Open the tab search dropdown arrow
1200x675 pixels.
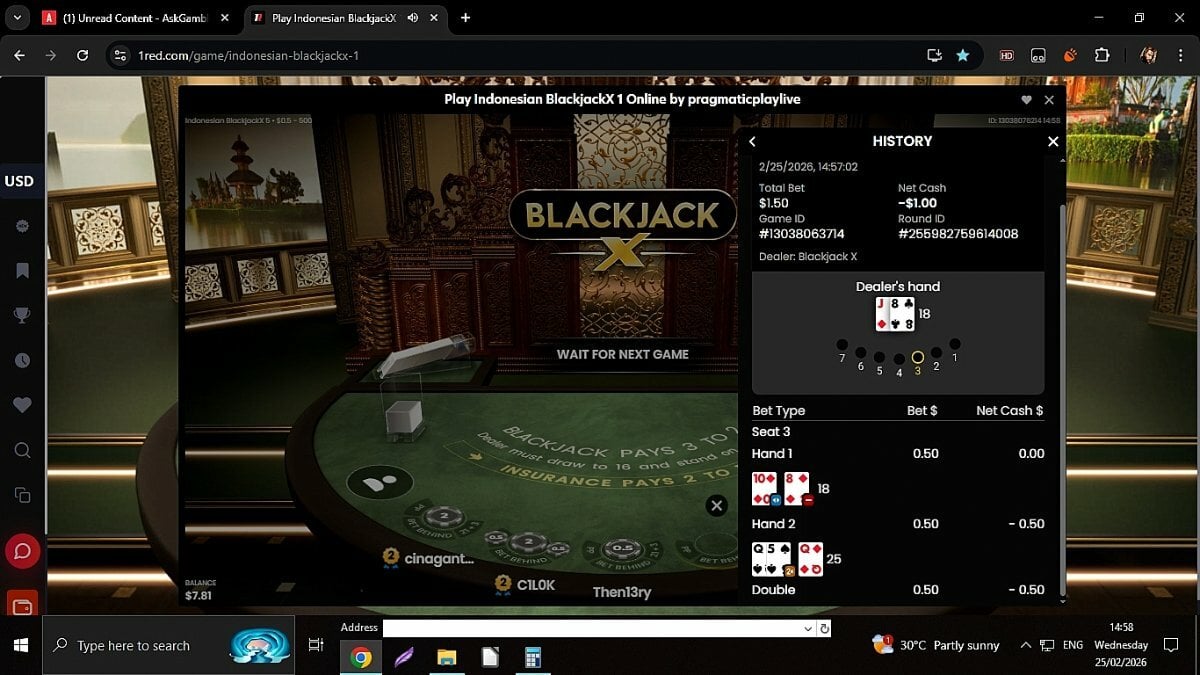[16, 18]
